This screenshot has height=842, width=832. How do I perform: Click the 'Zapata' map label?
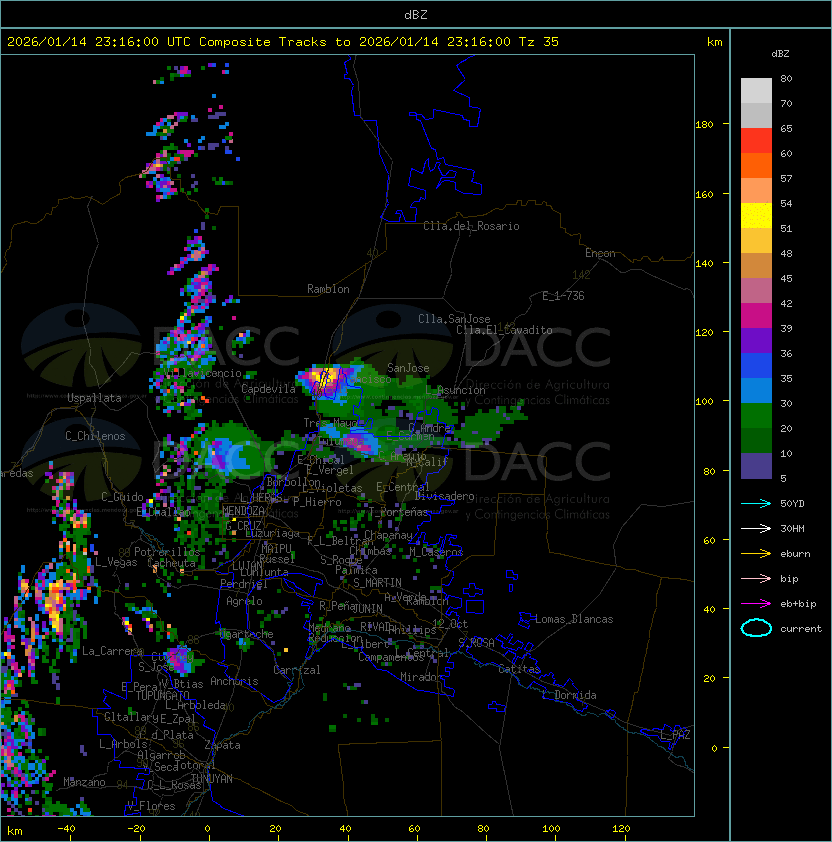click(222, 745)
